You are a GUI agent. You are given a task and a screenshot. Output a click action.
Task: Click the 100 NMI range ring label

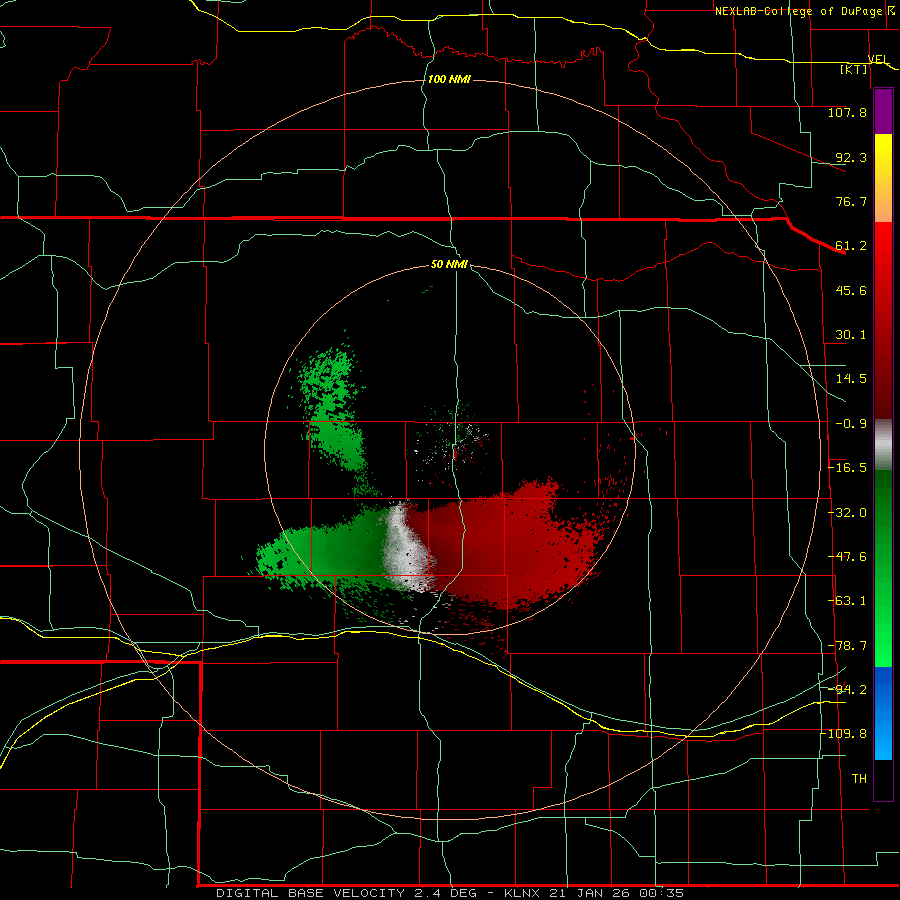click(x=449, y=79)
